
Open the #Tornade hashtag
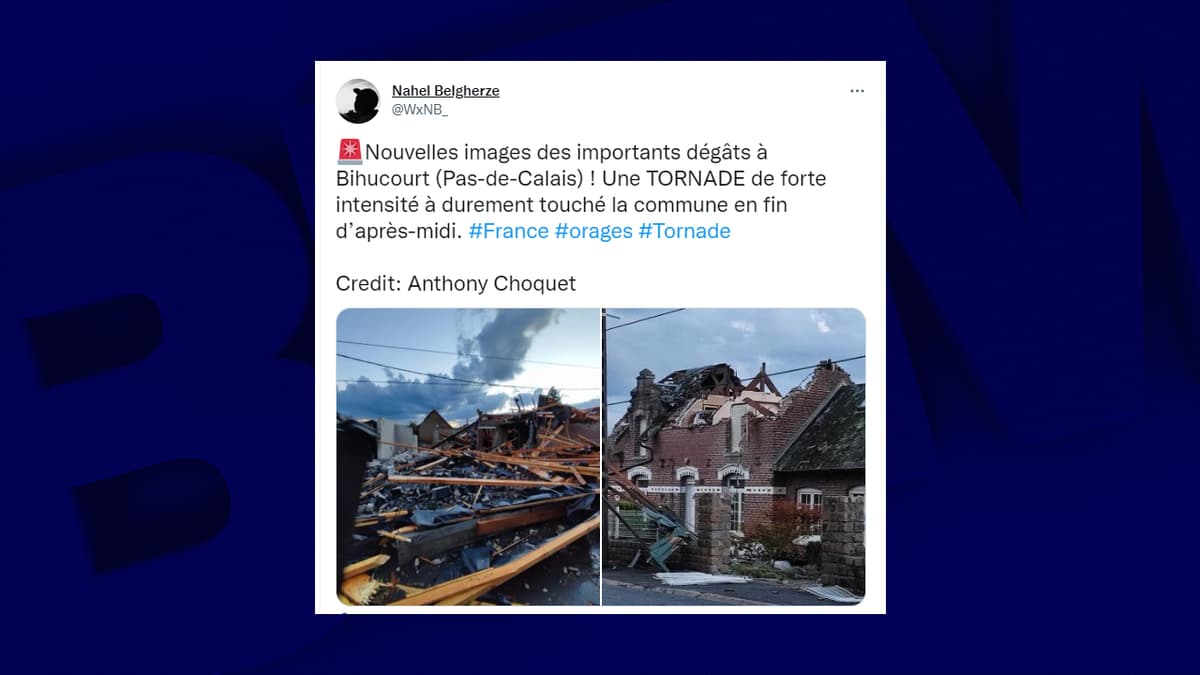[x=684, y=231]
